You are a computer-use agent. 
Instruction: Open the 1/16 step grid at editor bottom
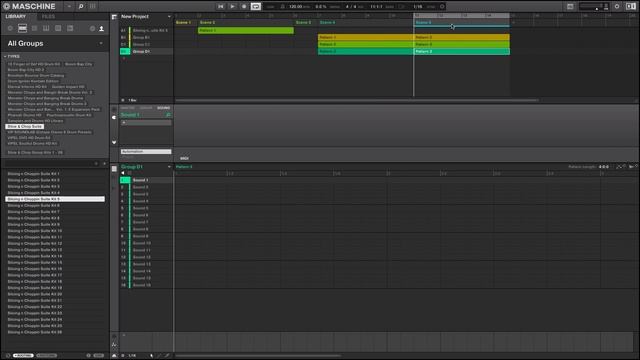pyautogui.click(x=132, y=356)
